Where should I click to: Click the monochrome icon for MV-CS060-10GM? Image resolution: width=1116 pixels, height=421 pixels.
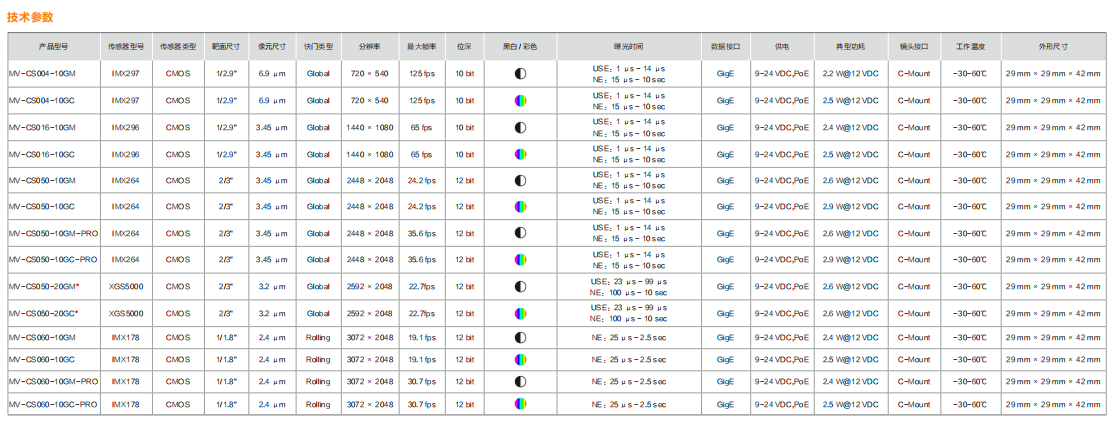pyautogui.click(x=520, y=338)
